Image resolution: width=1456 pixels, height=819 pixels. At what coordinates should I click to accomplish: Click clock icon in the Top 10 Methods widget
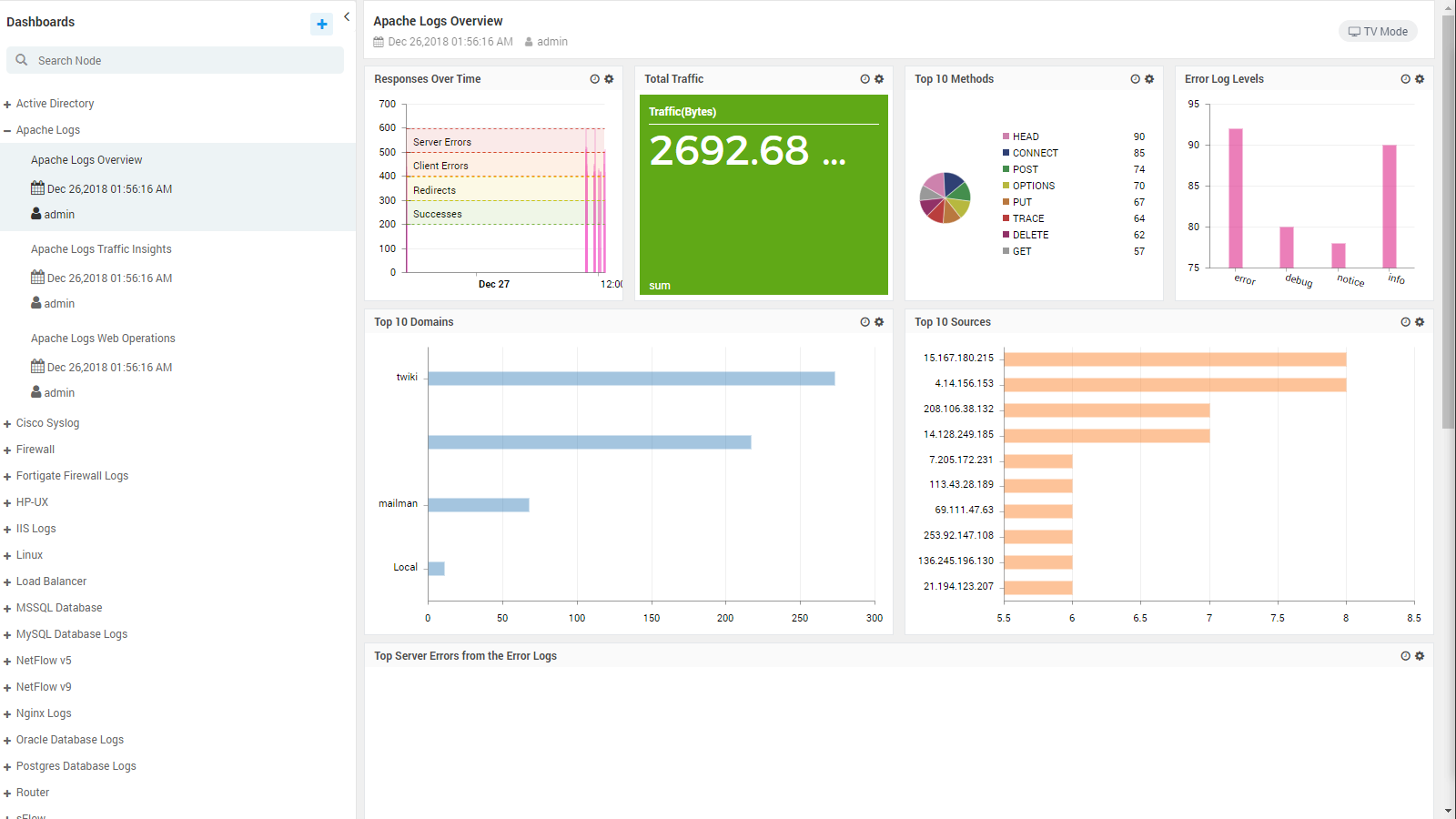pos(1135,79)
